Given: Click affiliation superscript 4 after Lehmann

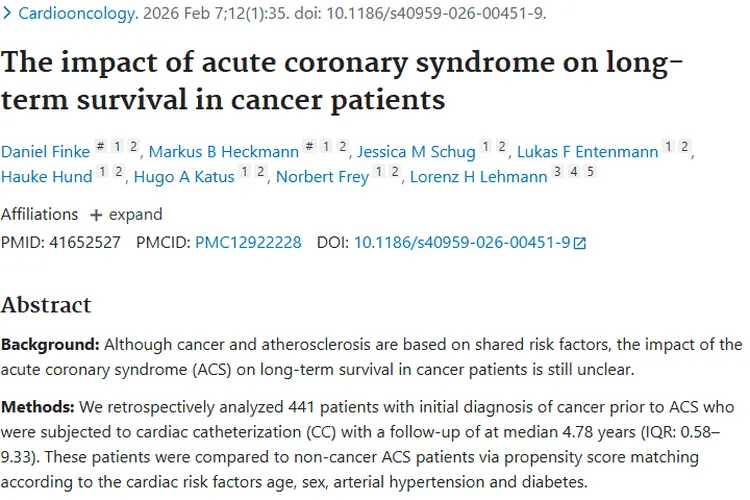Looking at the screenshot, I should click(574, 172).
